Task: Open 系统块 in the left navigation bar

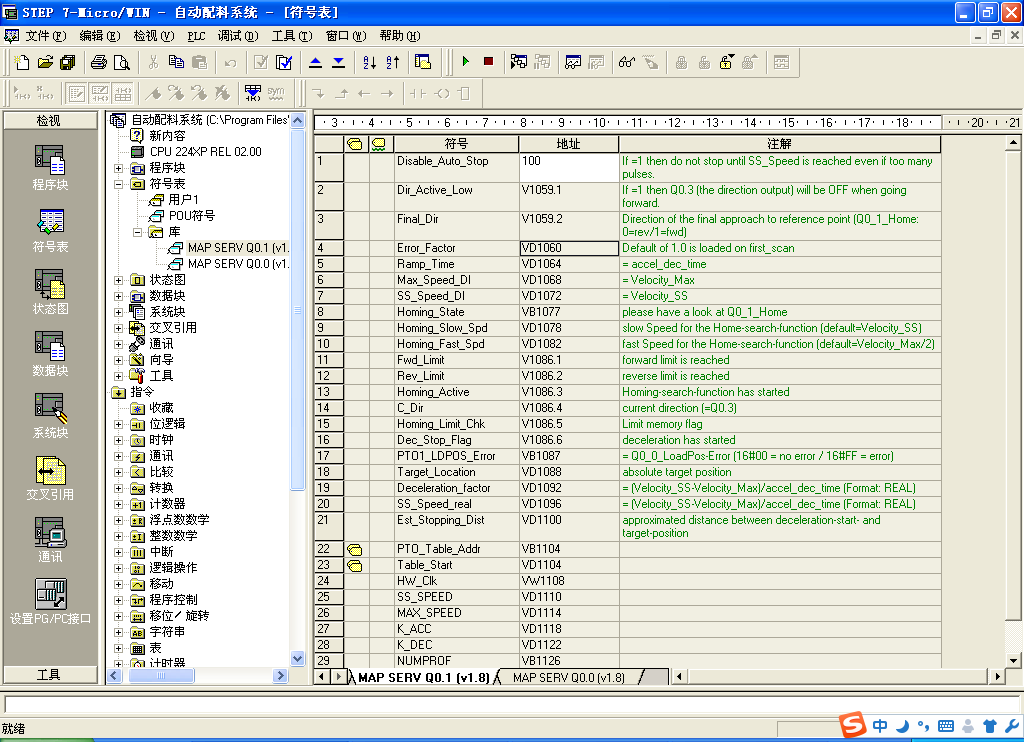Action: 50,416
